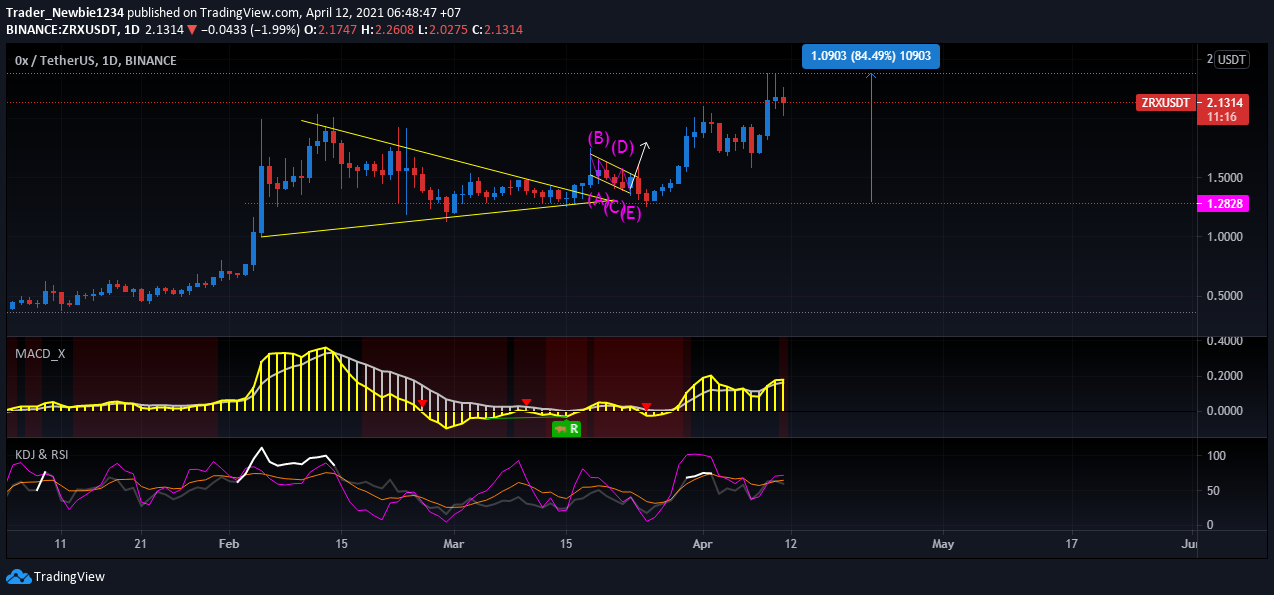Click the 0.2000 MACD axis value
Screen dimensions: 1274x595
coord(1226,376)
